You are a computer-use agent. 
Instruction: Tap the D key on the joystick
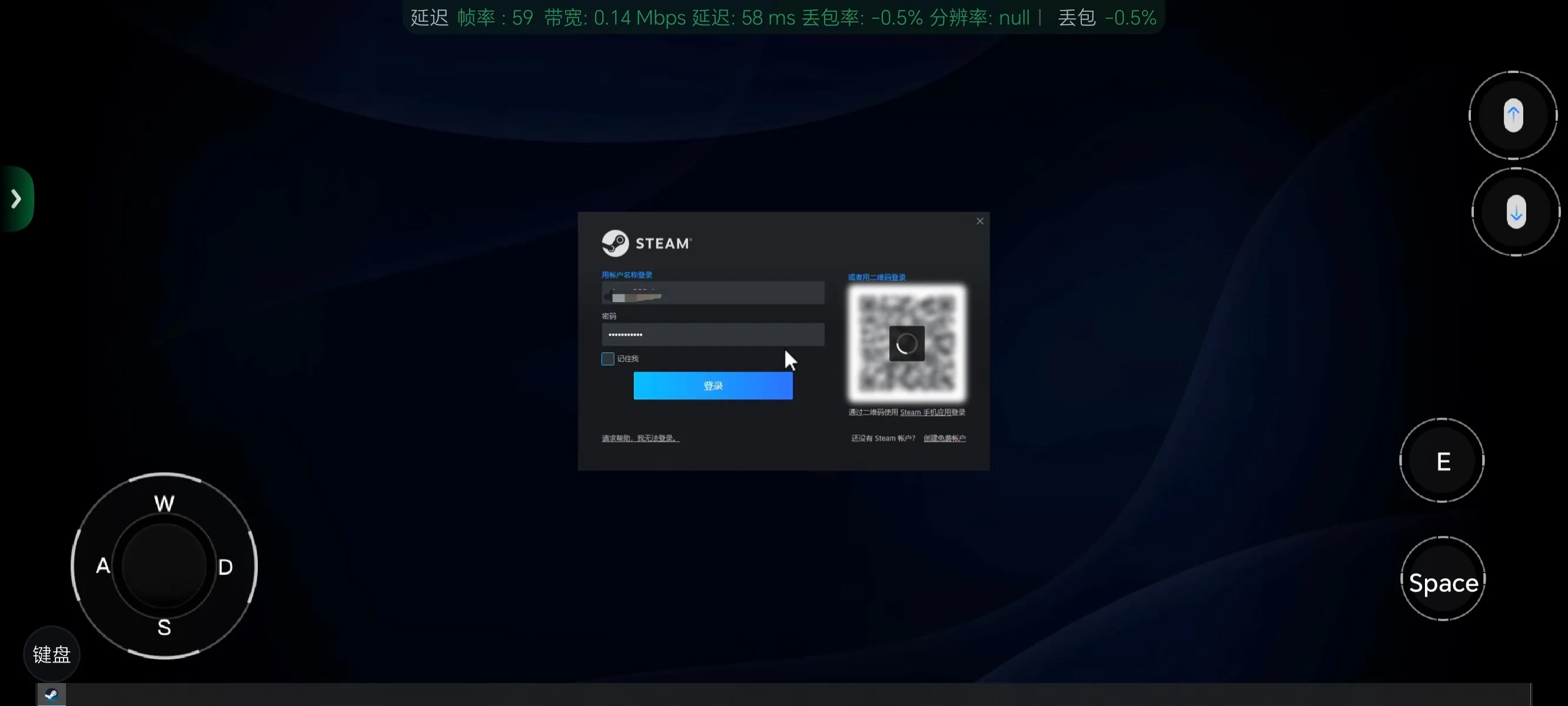click(225, 567)
